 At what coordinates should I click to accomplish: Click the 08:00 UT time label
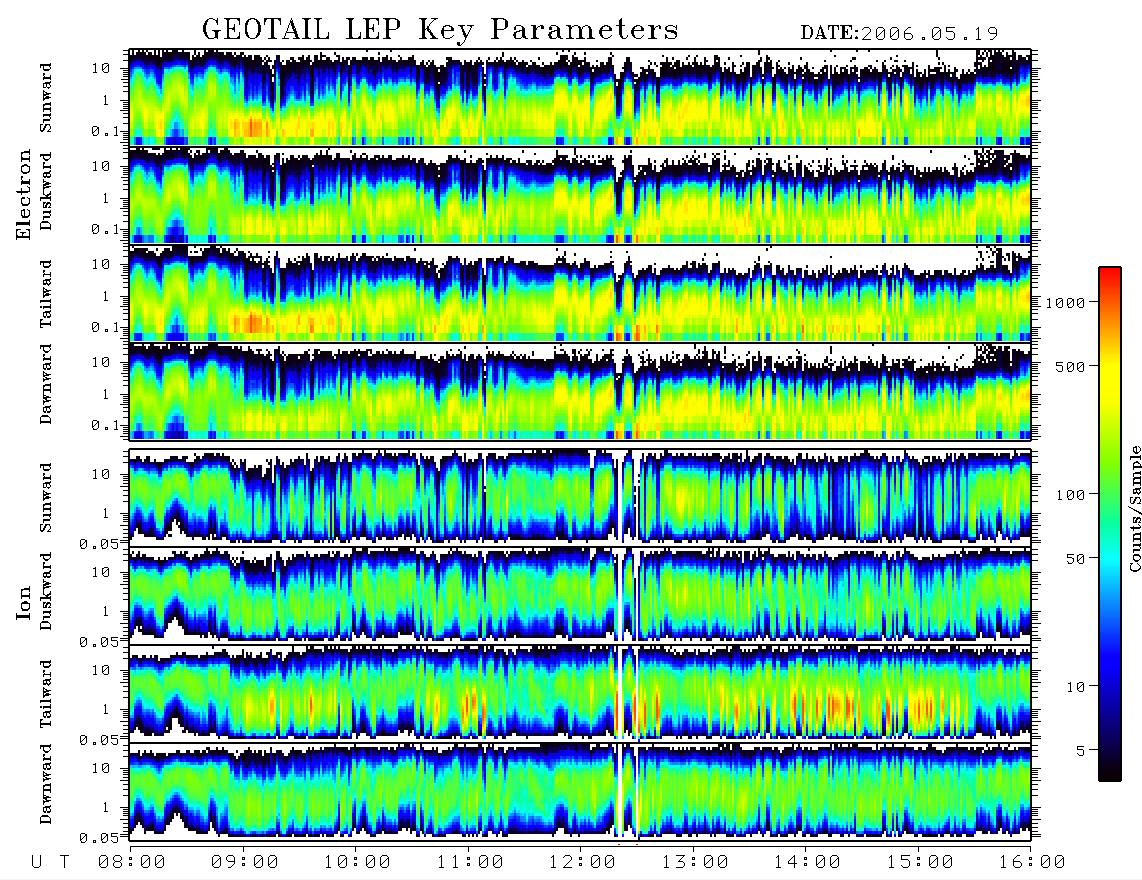(132, 862)
